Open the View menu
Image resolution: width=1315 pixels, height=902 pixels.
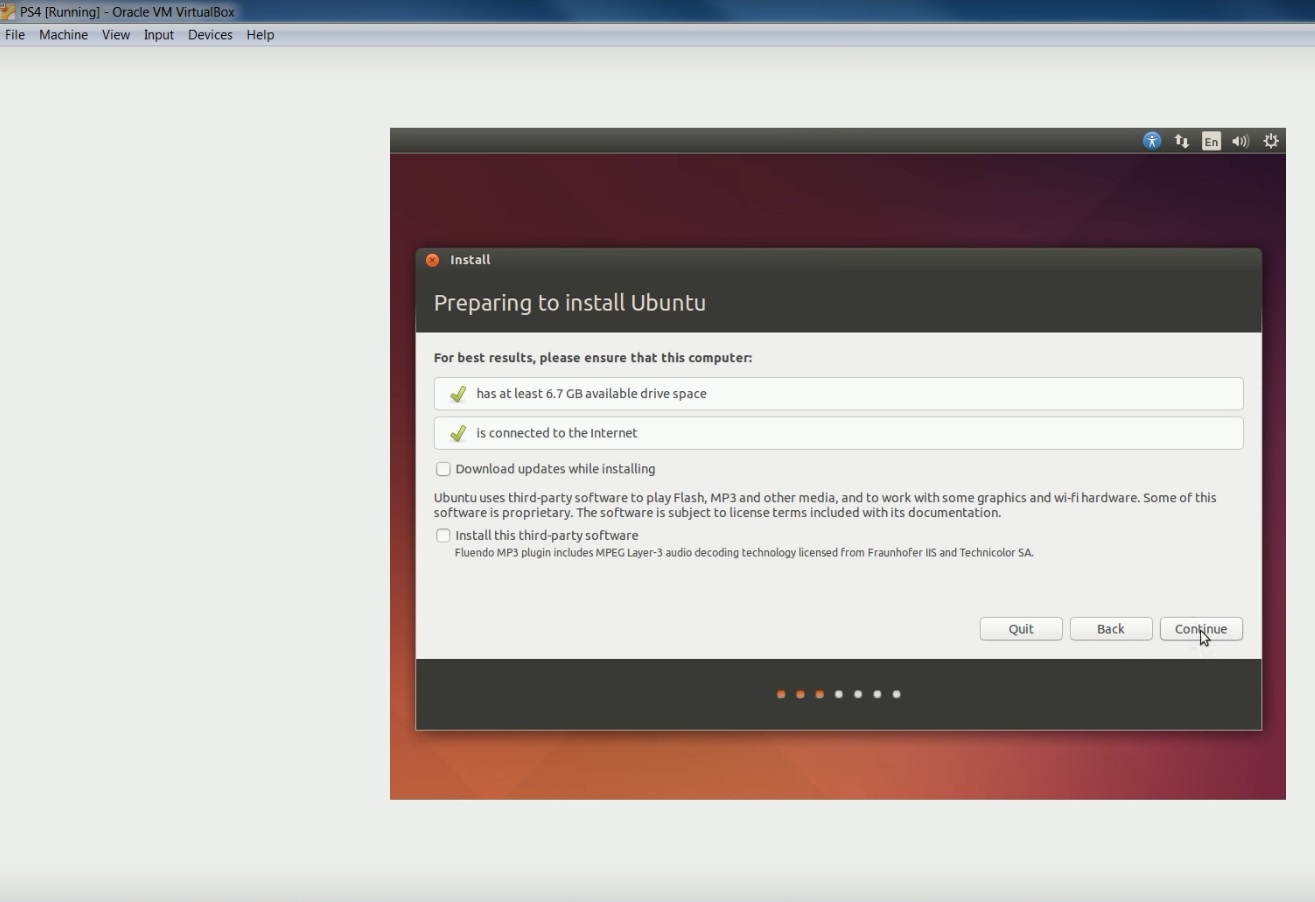pyautogui.click(x=116, y=35)
